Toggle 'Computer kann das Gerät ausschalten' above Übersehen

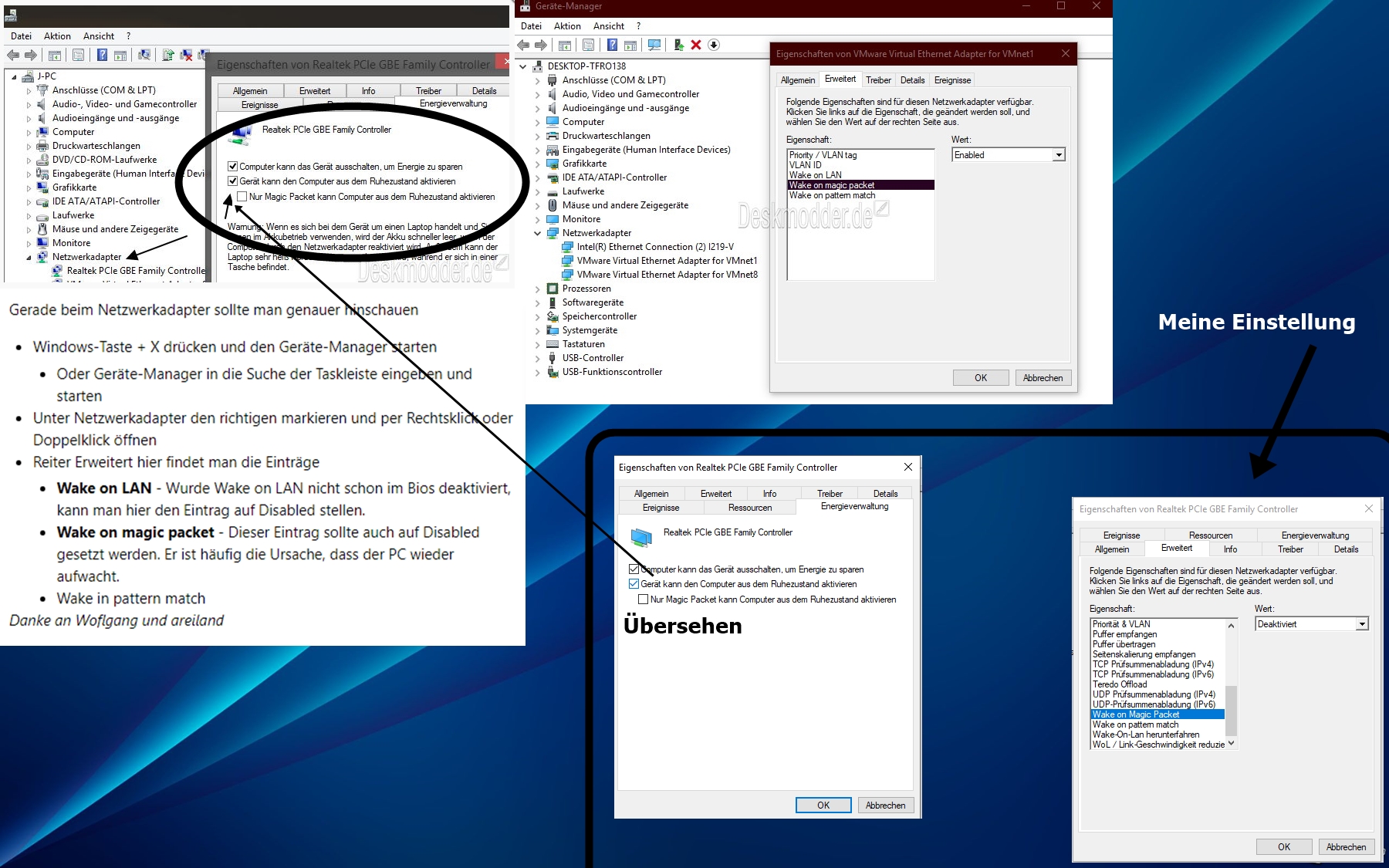coord(634,569)
